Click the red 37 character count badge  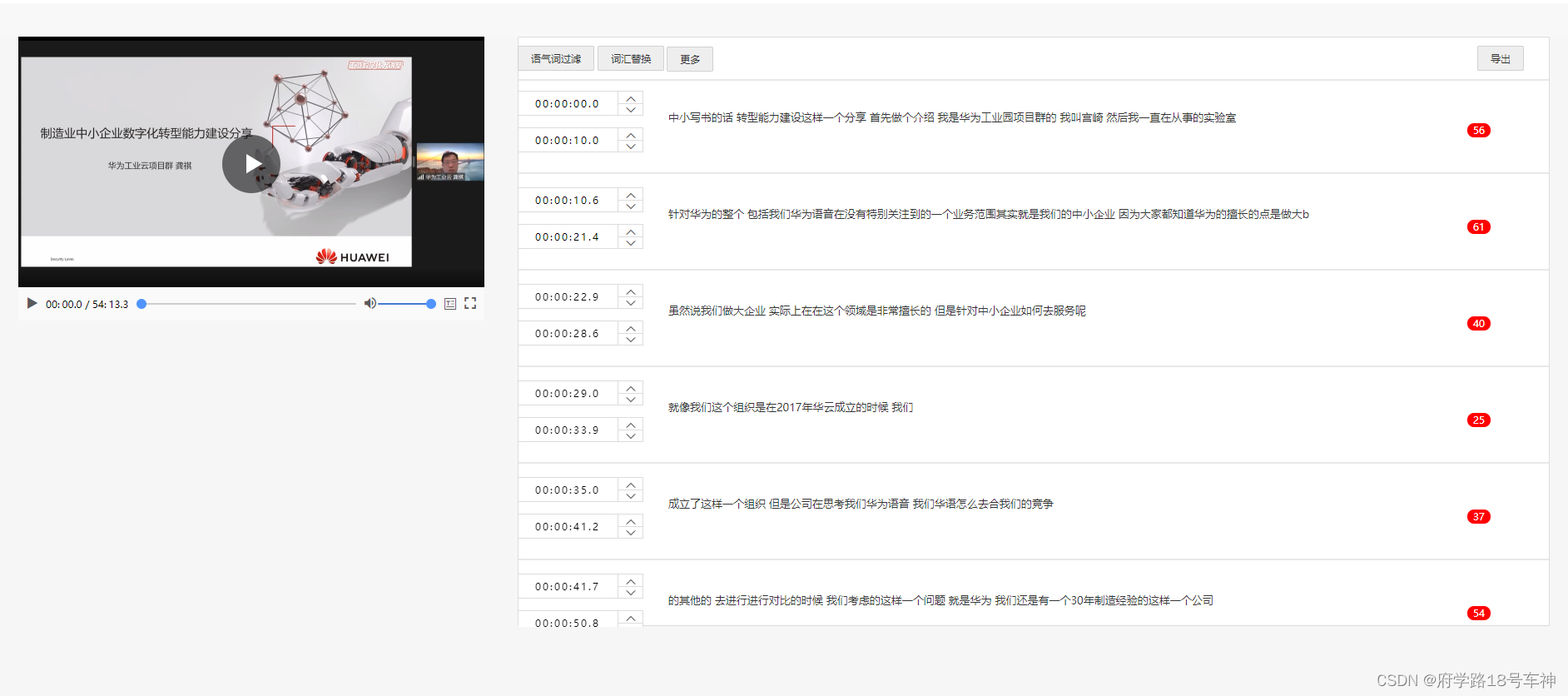[1479, 516]
